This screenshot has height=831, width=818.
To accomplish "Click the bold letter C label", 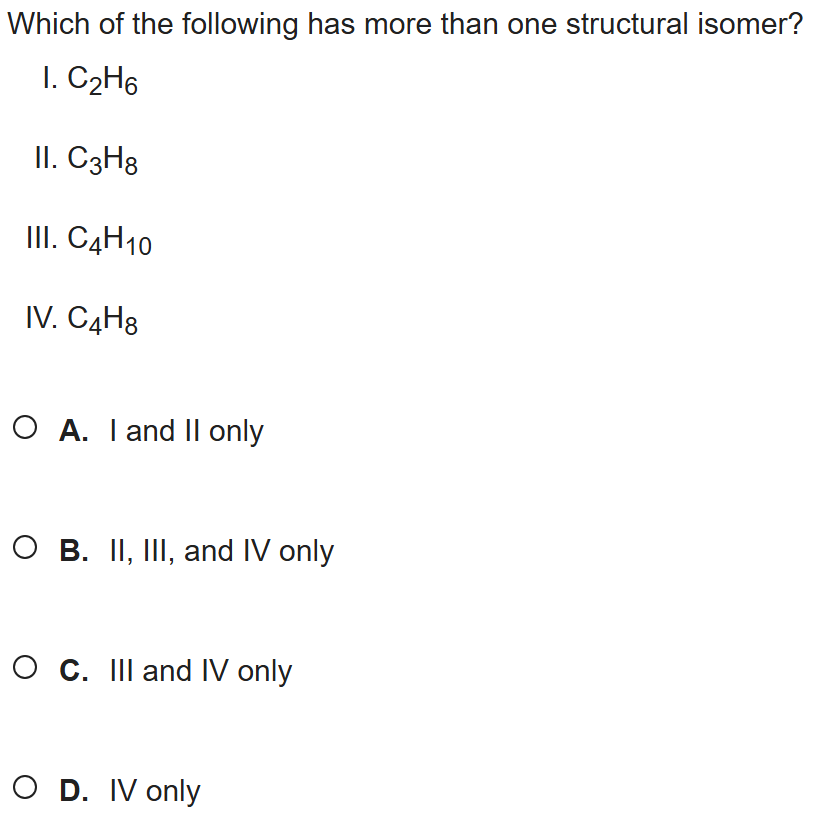I will [74, 670].
